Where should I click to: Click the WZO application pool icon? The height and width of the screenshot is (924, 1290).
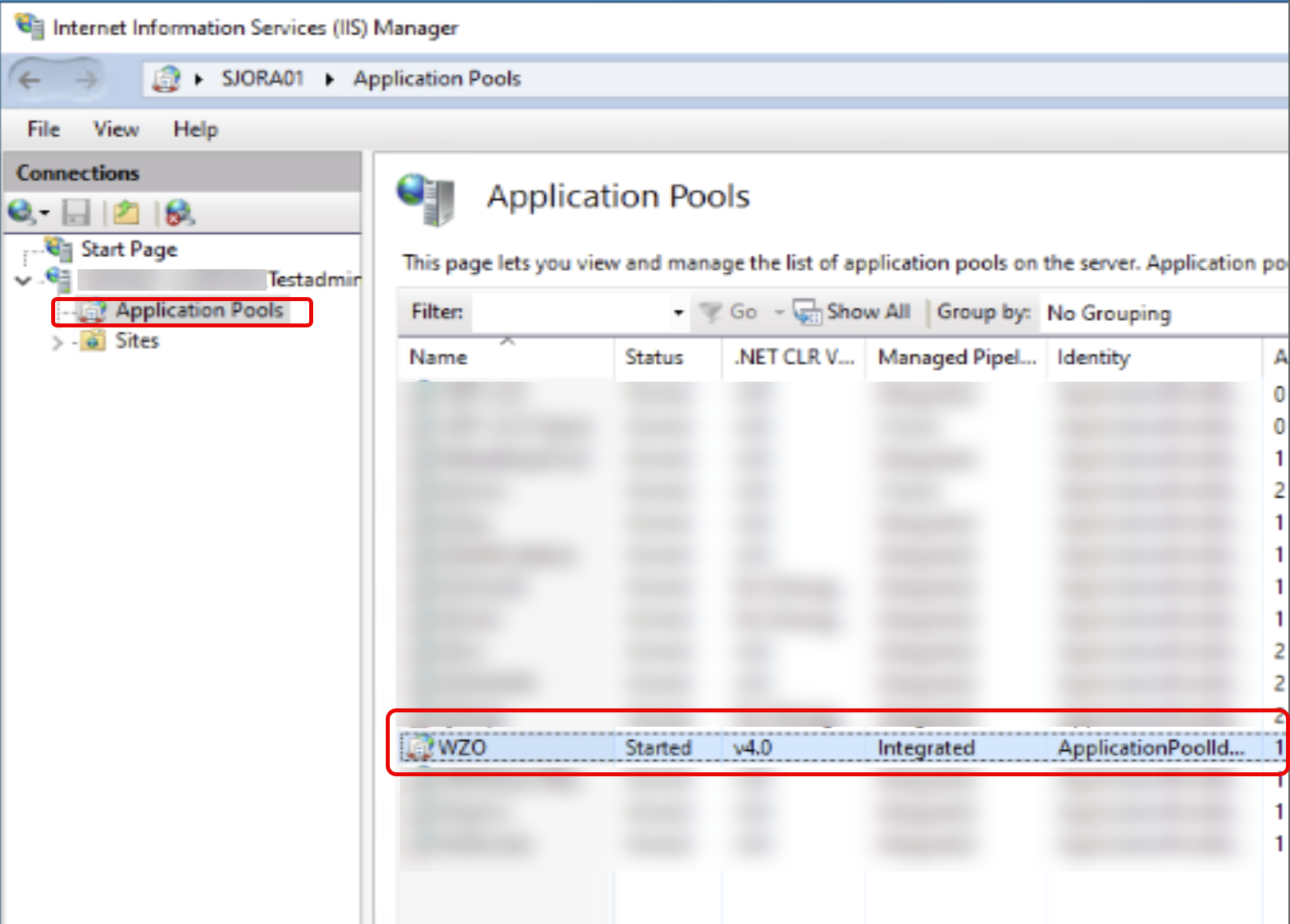(x=419, y=748)
